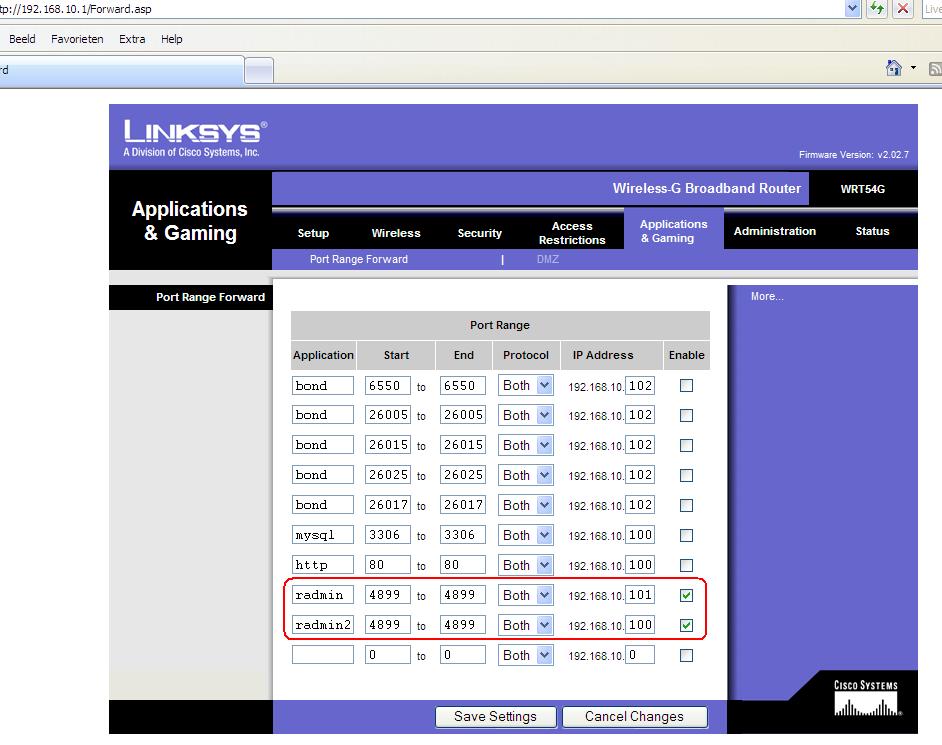This screenshot has width=942, height=745.
Task: Click the Linksys logo
Action: [x=194, y=137]
